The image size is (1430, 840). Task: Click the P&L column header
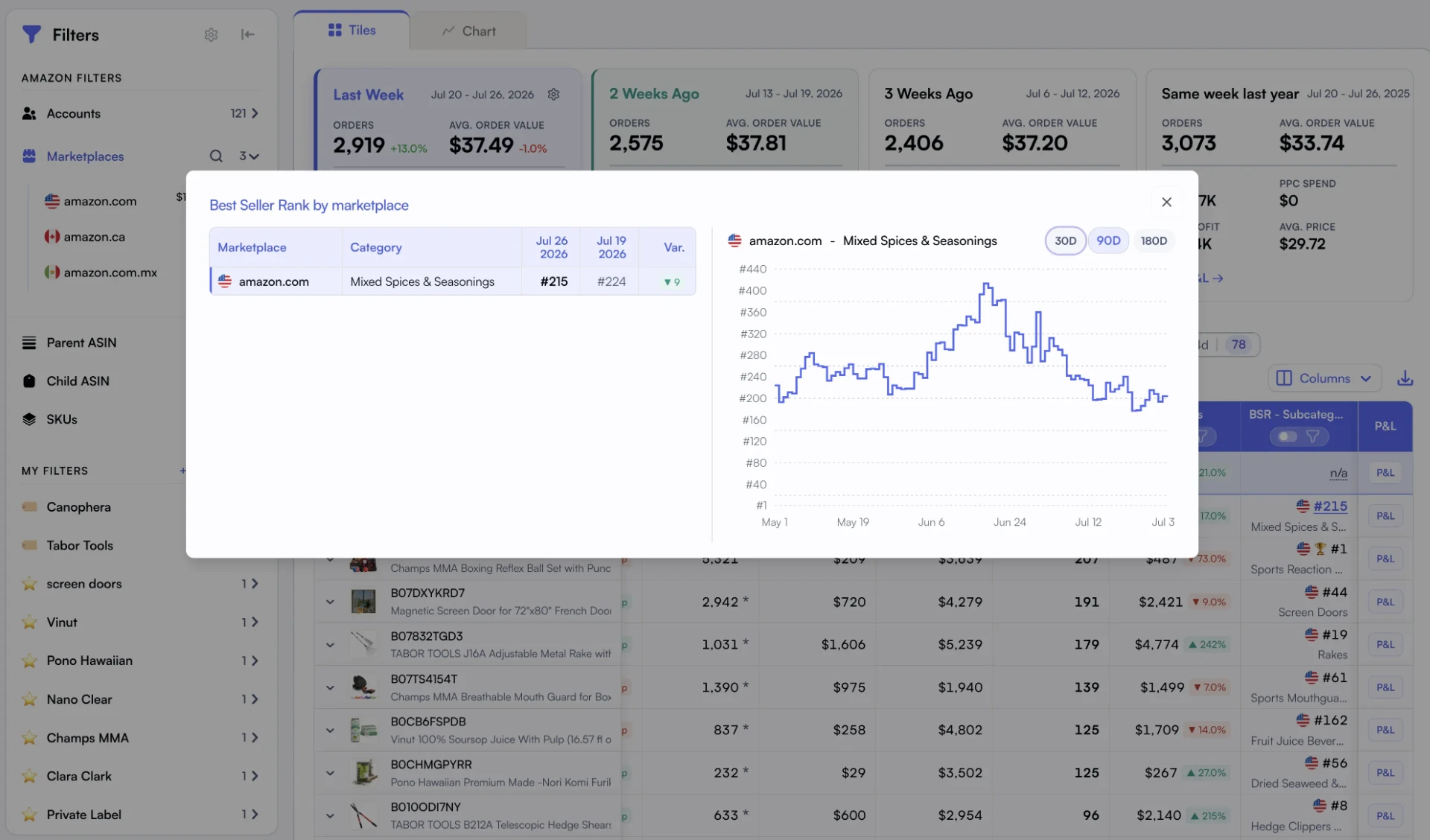[x=1385, y=426]
